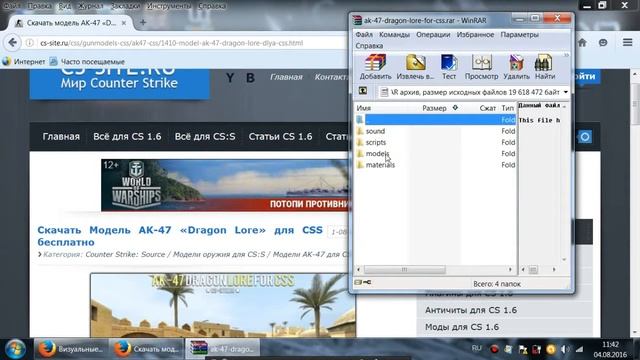Viewport: 640px width, 360px height.
Task: Click the up-one-level folder icon in WinRAR
Action: coord(362,91)
